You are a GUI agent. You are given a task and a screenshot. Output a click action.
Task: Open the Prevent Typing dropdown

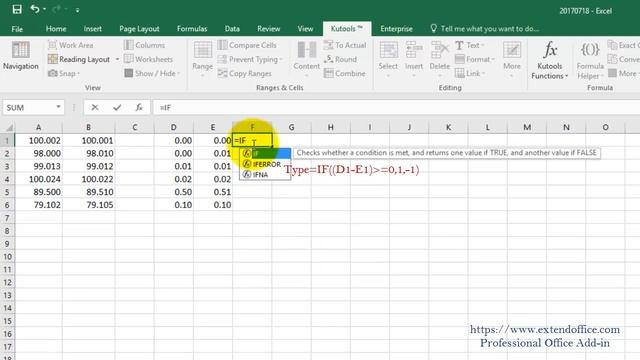pos(250,59)
